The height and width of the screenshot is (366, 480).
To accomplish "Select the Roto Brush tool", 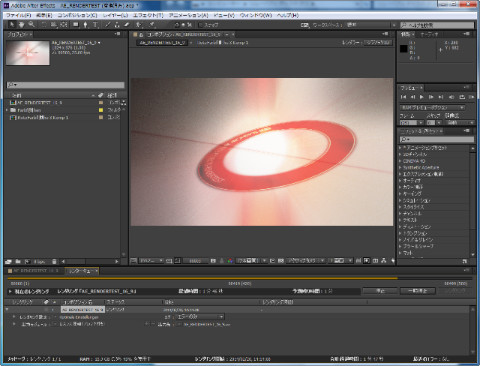I will [139, 25].
